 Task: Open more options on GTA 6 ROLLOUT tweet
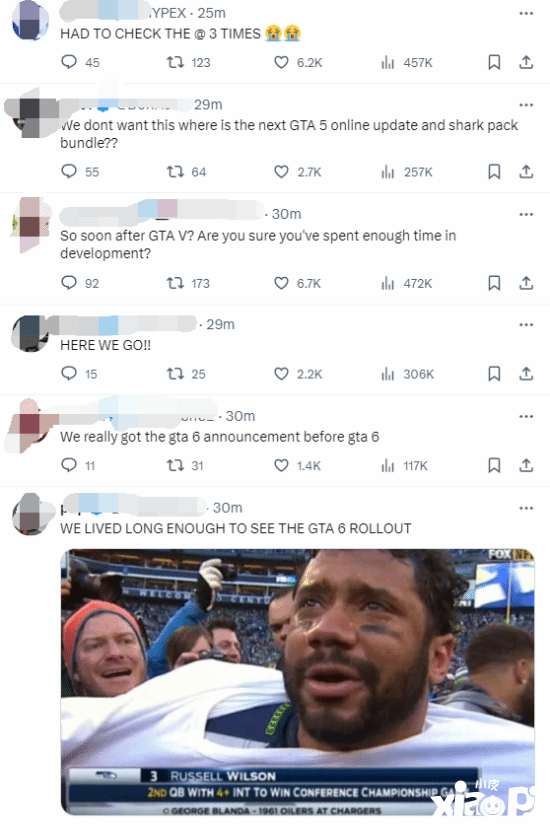click(x=526, y=508)
